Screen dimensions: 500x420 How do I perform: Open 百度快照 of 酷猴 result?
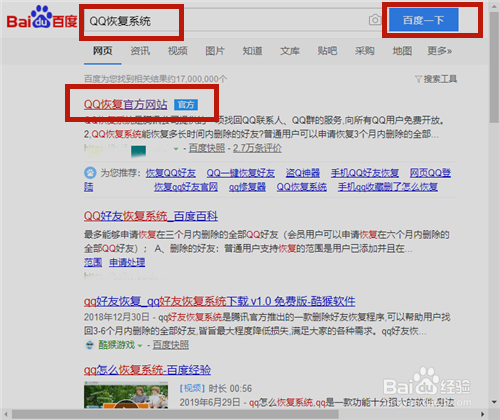(171, 345)
